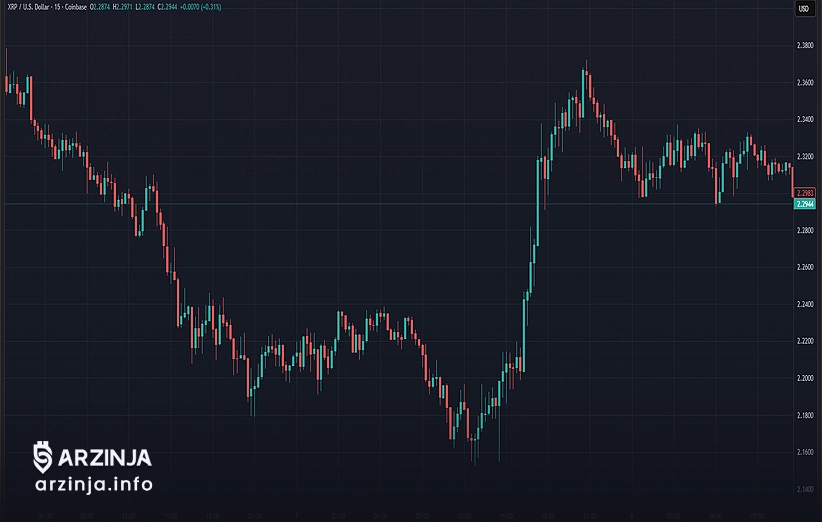Click the open value O2.2874
Image resolution: width=822 pixels, height=522 pixels.
100,7
